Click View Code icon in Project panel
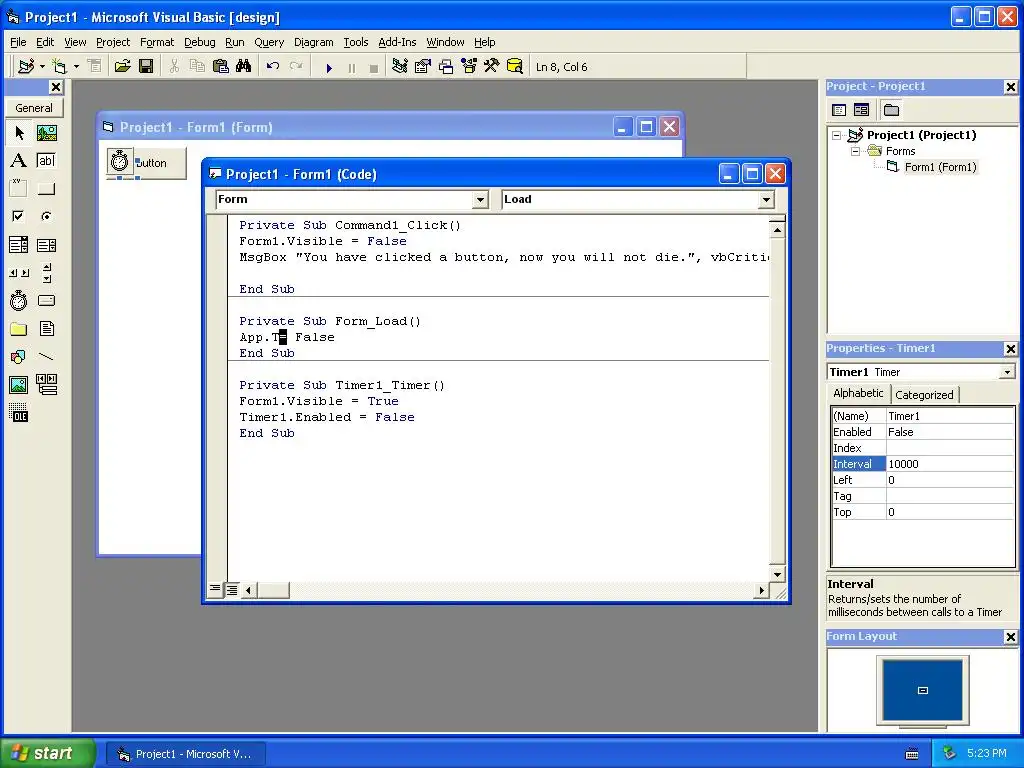The image size is (1024, 768). coord(839,110)
